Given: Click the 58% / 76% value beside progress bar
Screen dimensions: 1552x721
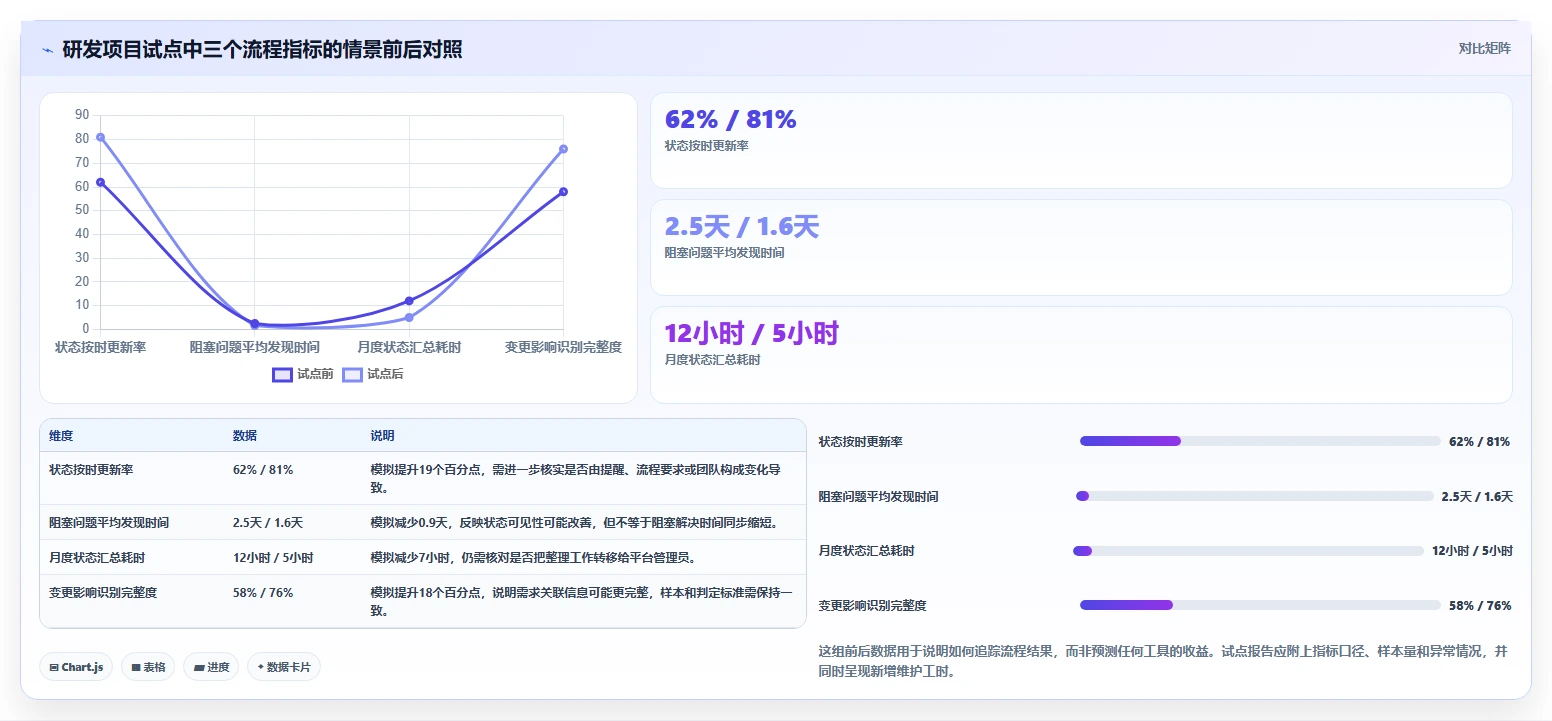Looking at the screenshot, I should pos(1480,605).
